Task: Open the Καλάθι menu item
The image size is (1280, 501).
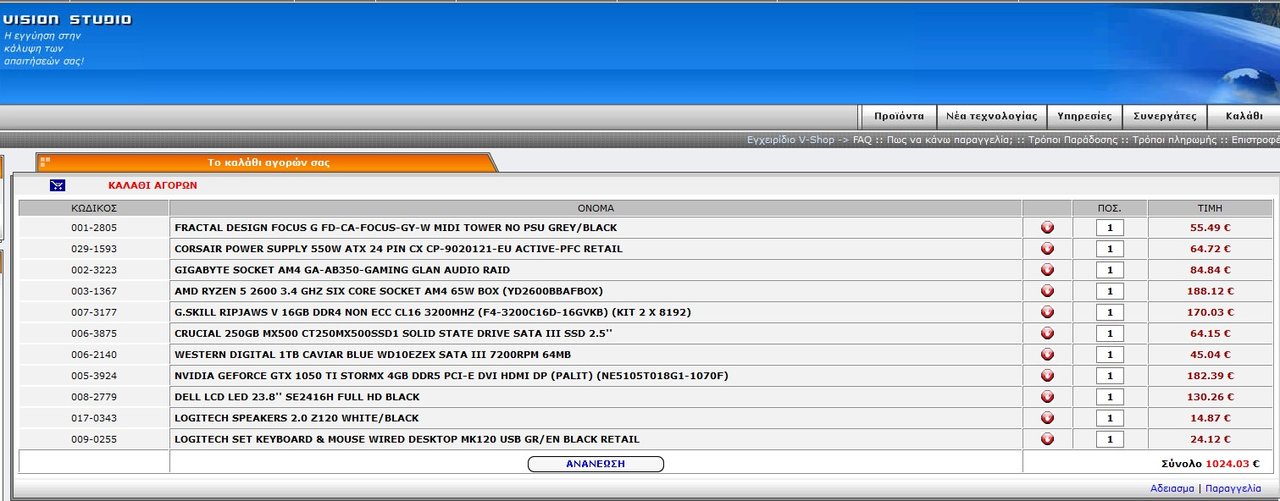Action: point(1244,116)
